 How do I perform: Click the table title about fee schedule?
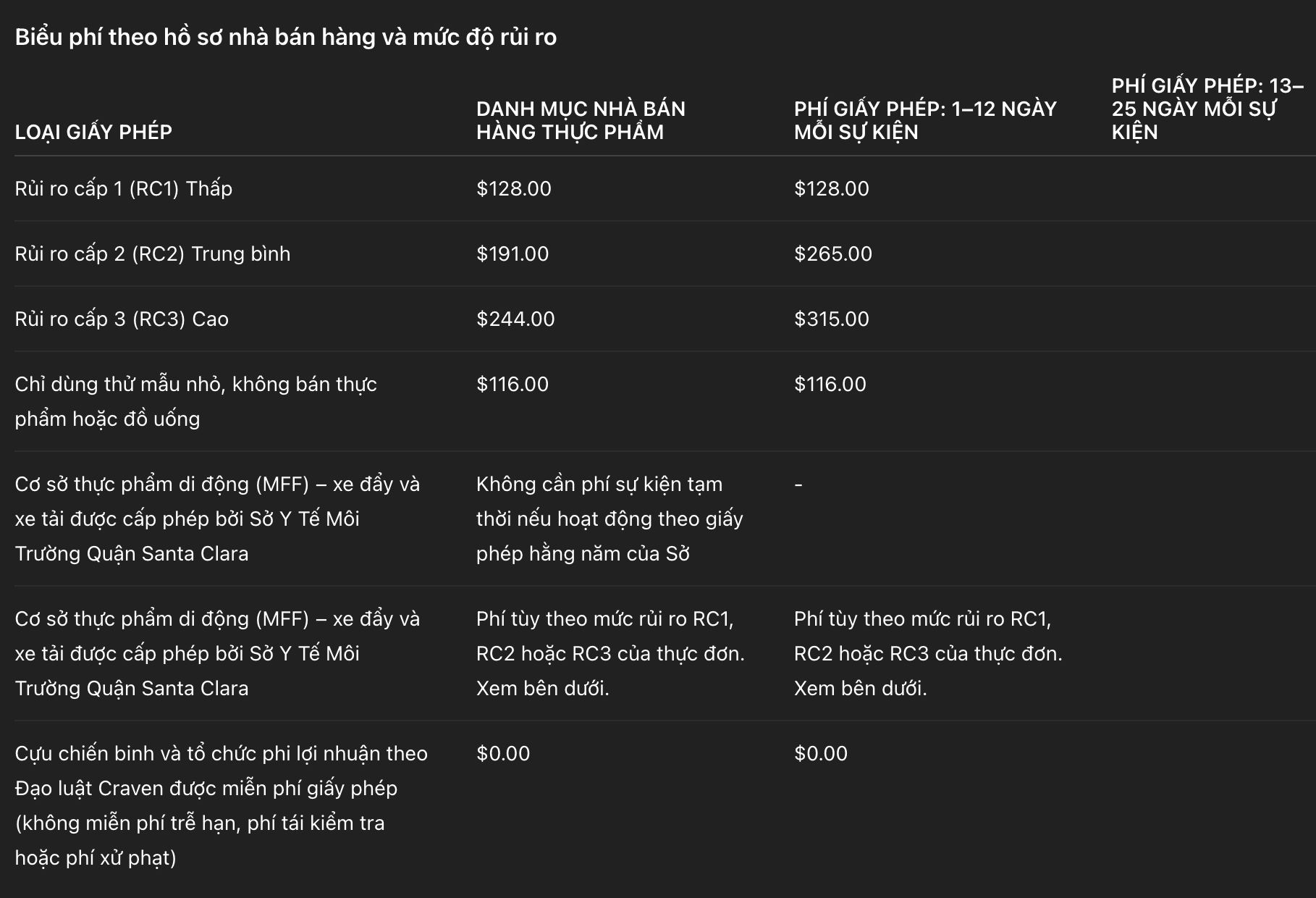point(286,37)
